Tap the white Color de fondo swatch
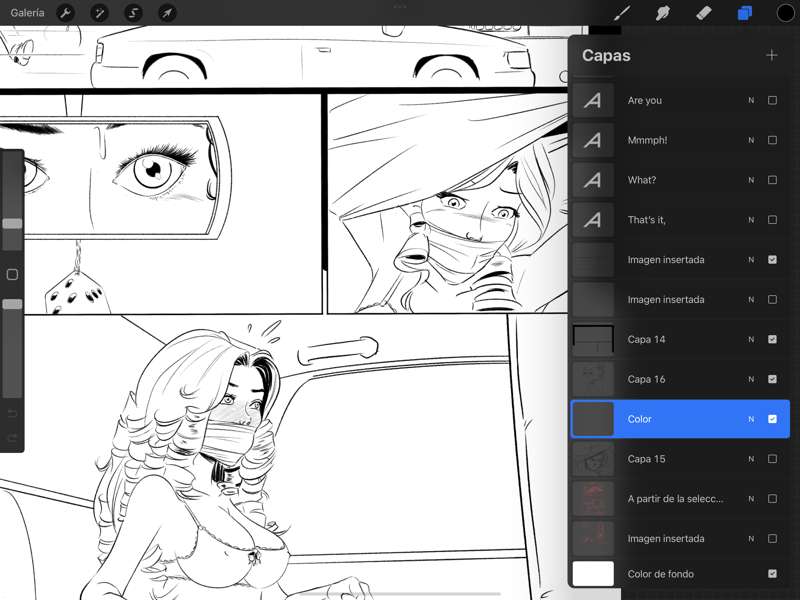 (593, 574)
